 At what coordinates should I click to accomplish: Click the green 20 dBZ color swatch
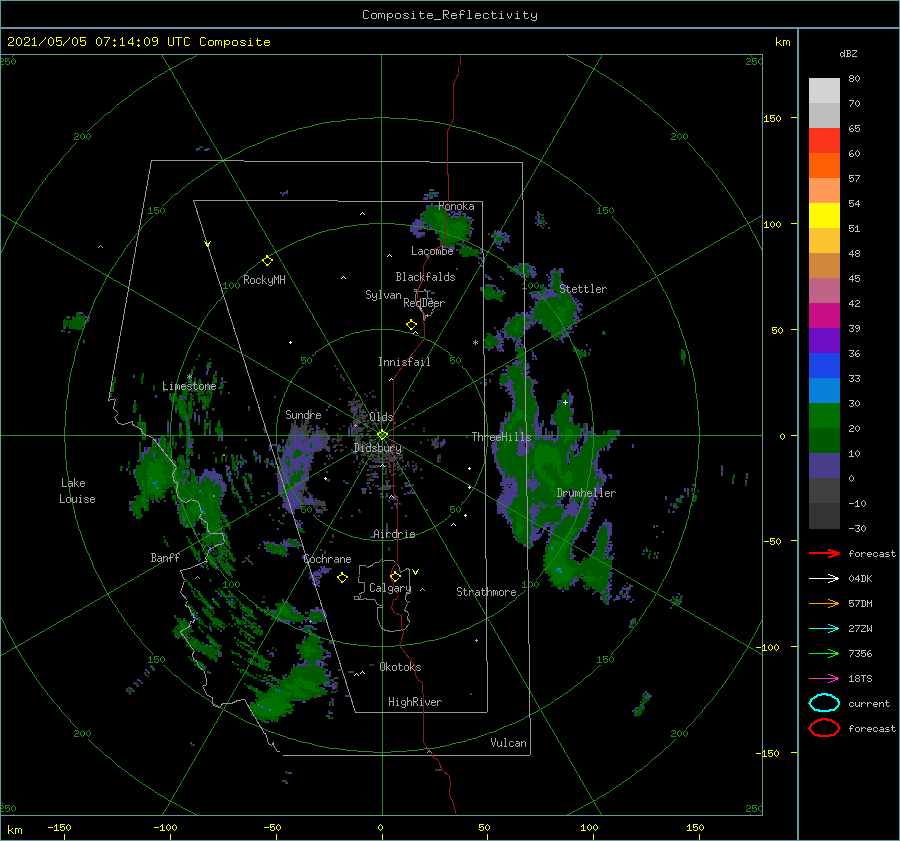[824, 415]
